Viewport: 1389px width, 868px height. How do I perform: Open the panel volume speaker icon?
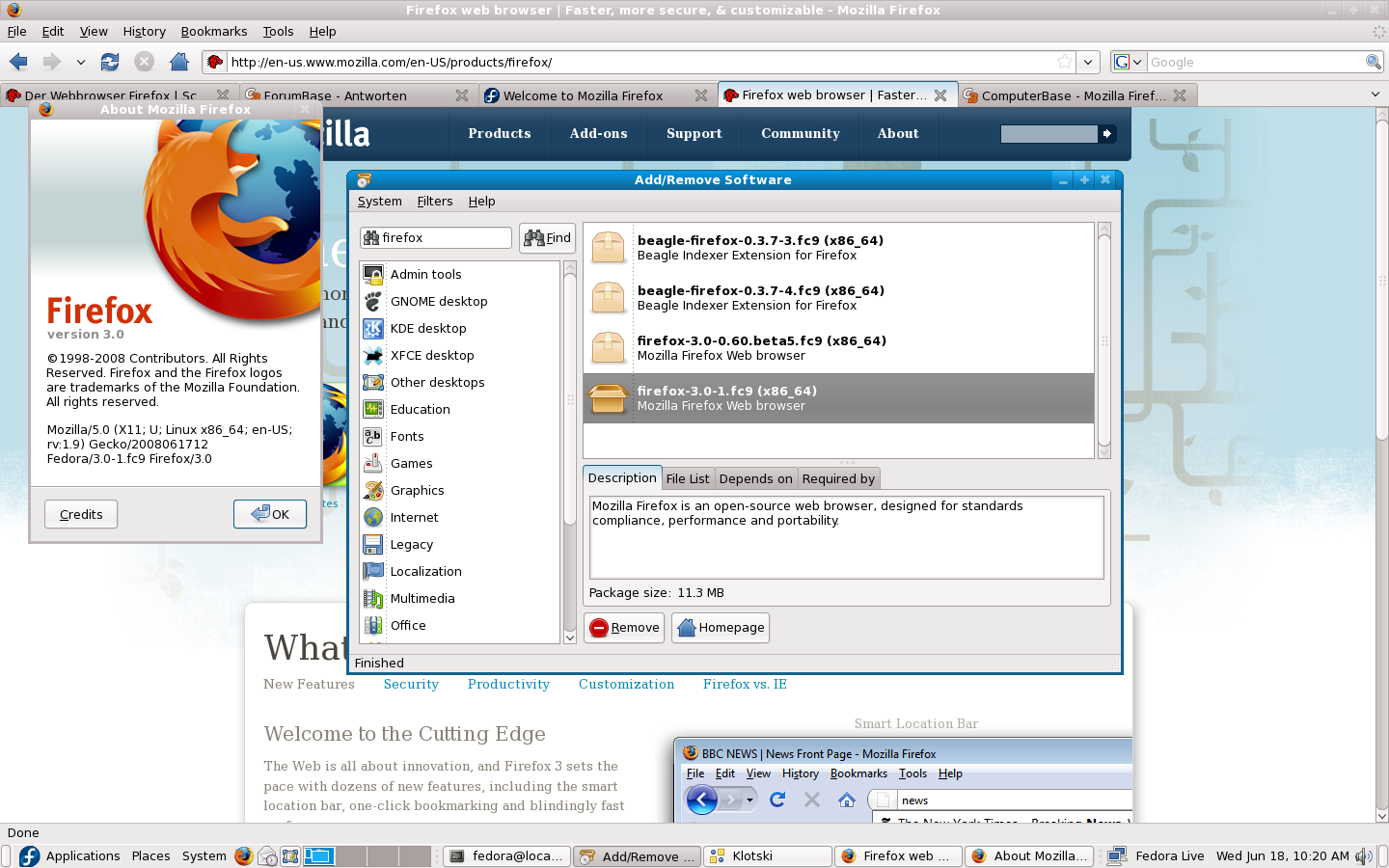(1363, 855)
